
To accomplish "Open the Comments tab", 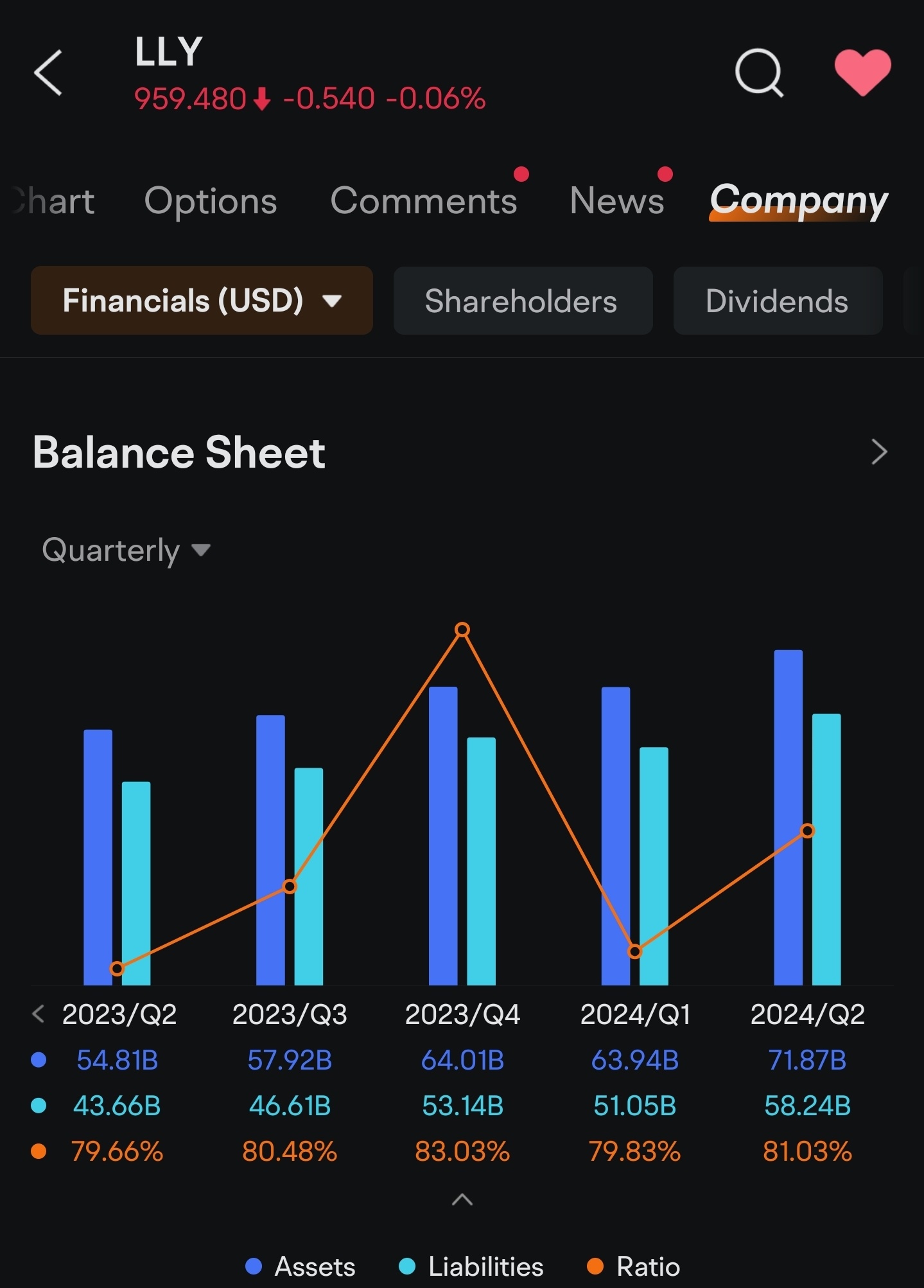I will coord(424,201).
